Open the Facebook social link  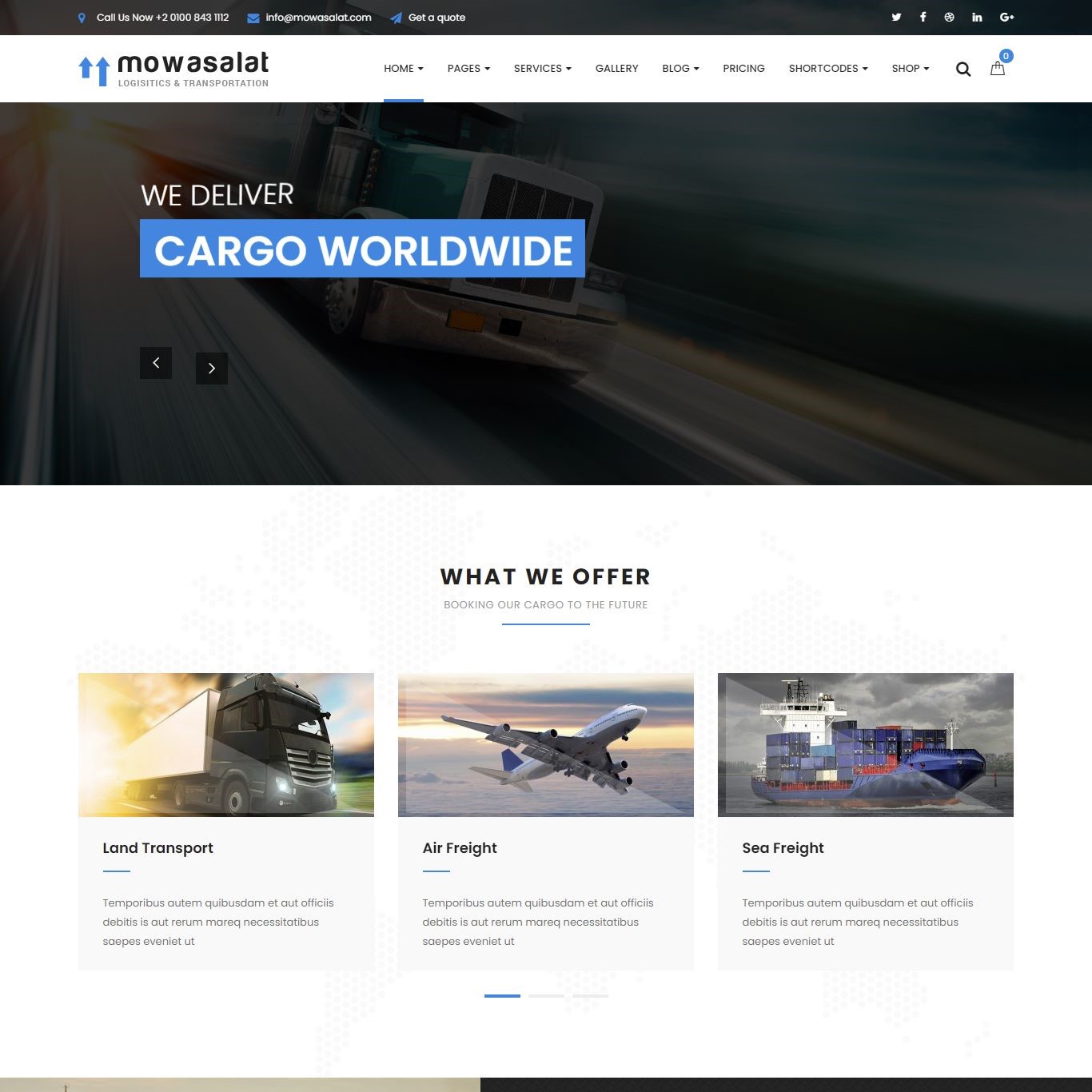(x=923, y=17)
